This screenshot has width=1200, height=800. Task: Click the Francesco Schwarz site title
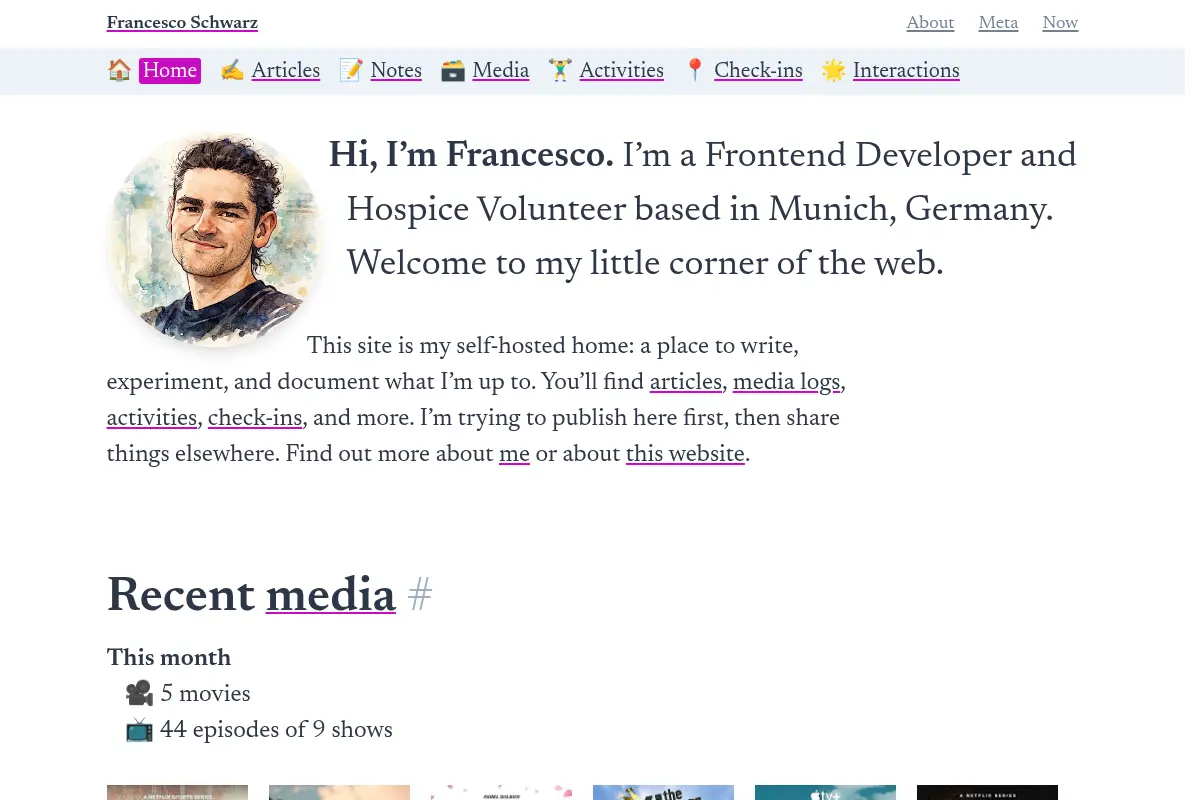(182, 23)
